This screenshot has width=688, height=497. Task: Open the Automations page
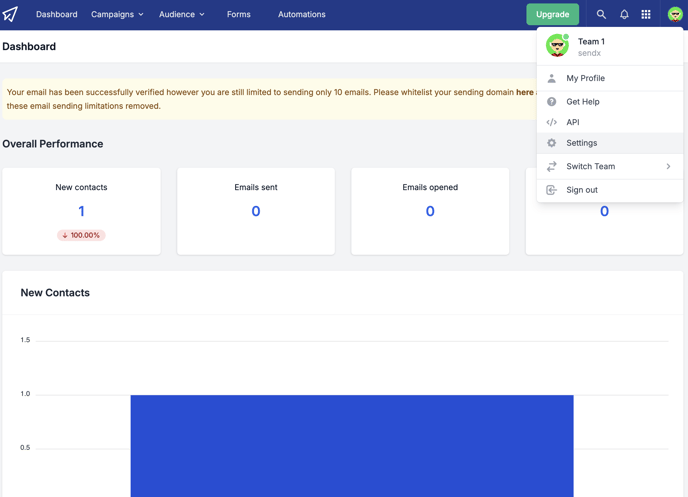pos(302,14)
